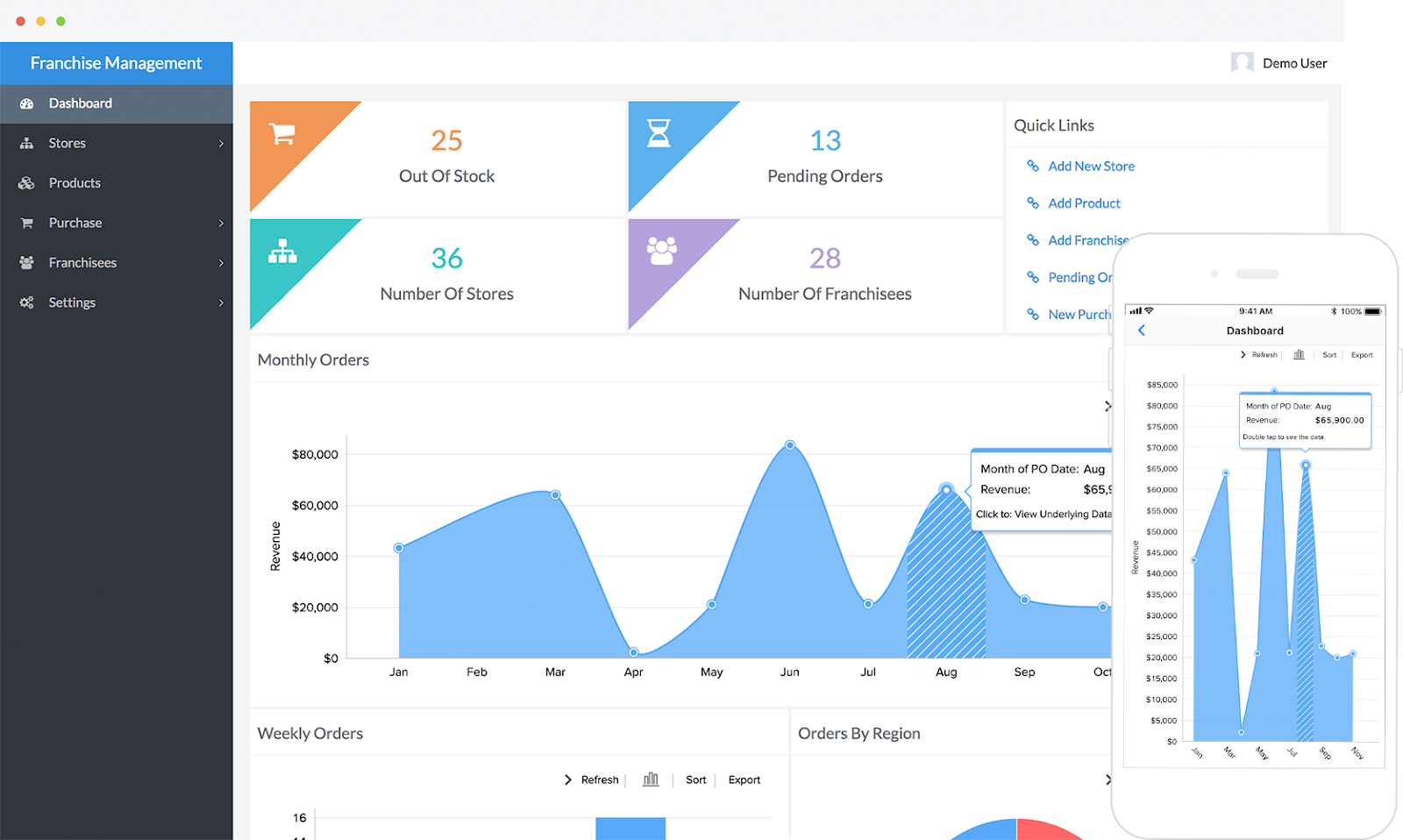Expand the Purchase submenu arrow
The width and height of the screenshot is (1403, 840).
(x=221, y=224)
